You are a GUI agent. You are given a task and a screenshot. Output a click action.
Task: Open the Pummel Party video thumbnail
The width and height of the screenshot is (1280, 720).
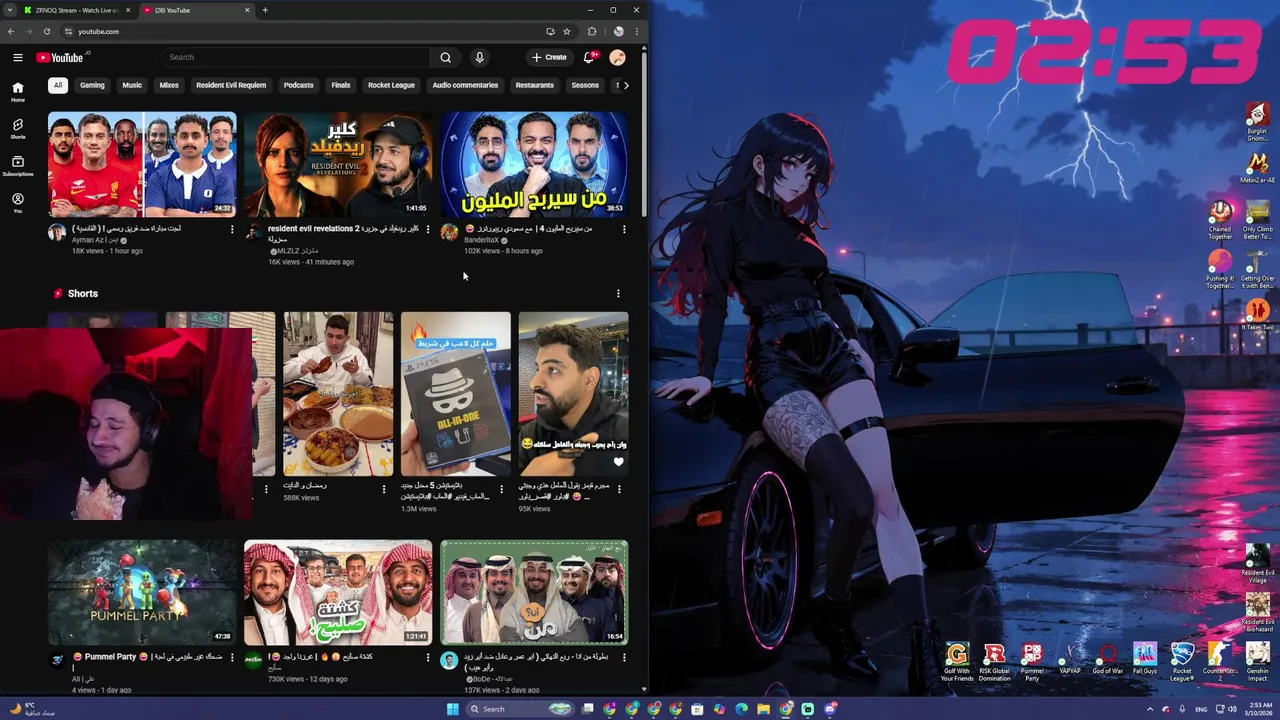(x=142, y=593)
